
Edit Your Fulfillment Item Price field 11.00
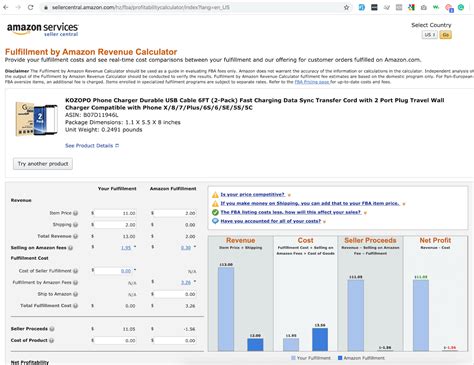(115, 213)
